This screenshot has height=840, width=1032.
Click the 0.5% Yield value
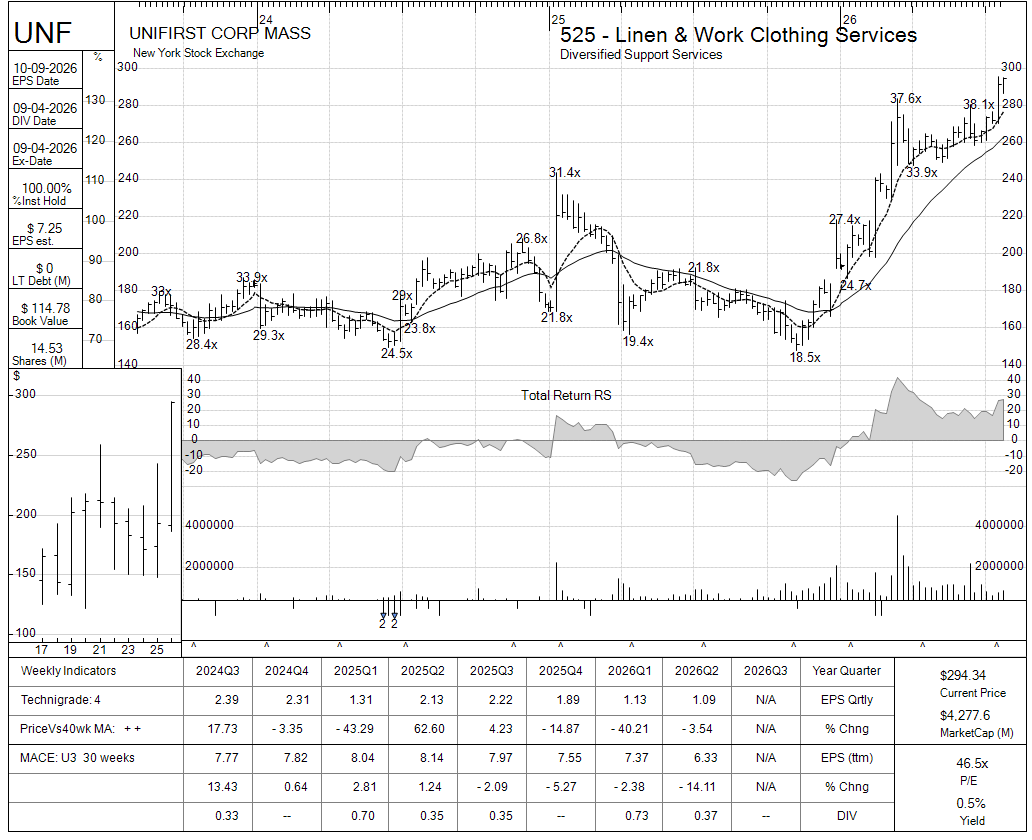(970, 804)
